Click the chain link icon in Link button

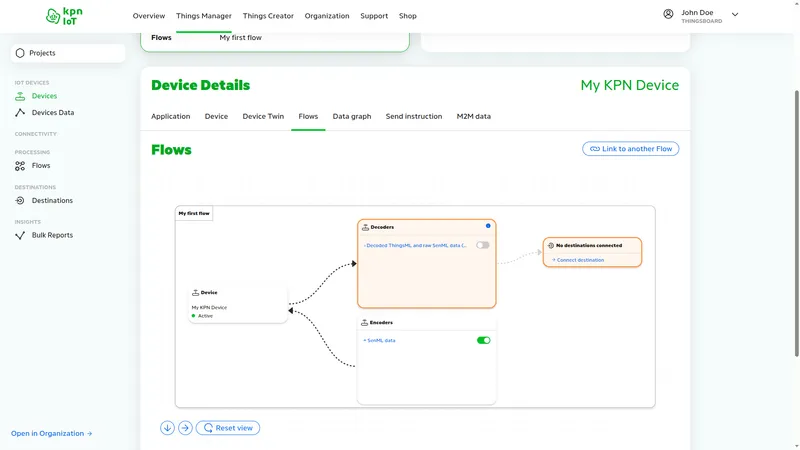point(594,149)
